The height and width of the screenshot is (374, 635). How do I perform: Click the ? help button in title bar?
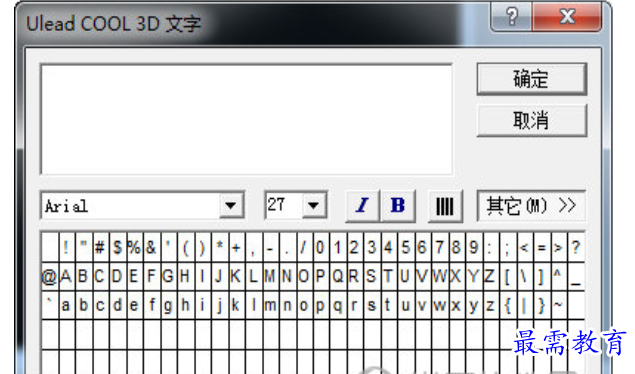point(511,17)
